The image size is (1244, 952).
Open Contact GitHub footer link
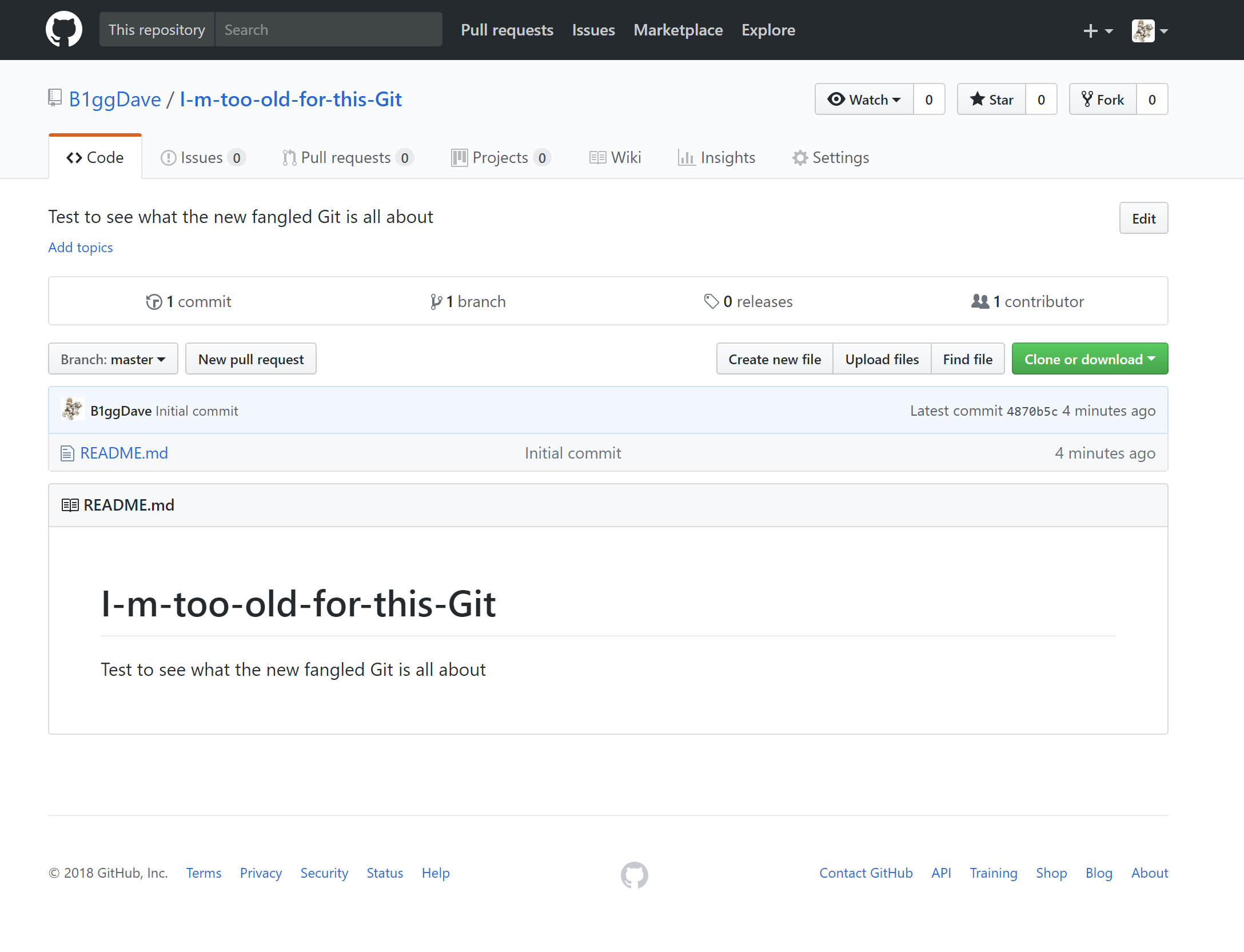866,873
